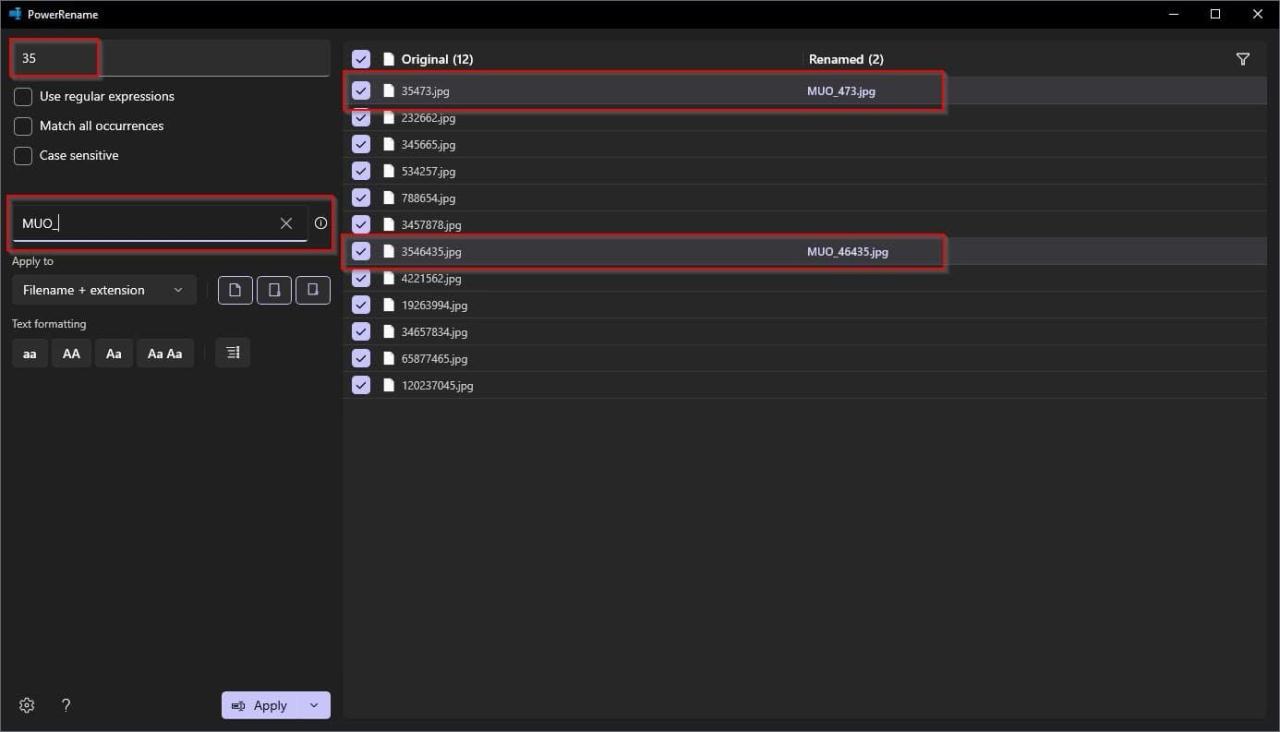Open the filter icon above renamed list
The width and height of the screenshot is (1280, 732).
click(1242, 59)
